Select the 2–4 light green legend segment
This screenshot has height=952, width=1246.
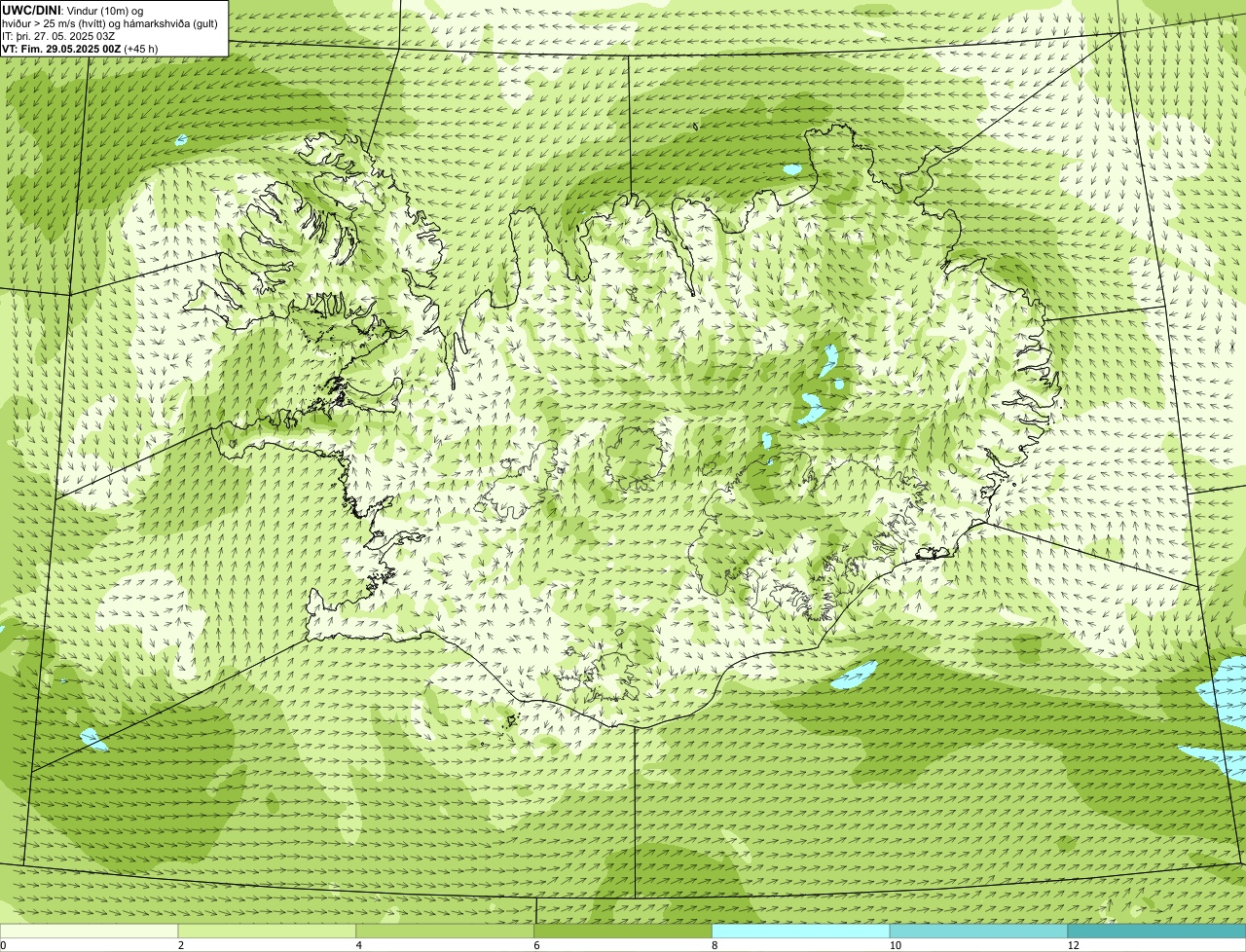(x=268, y=932)
